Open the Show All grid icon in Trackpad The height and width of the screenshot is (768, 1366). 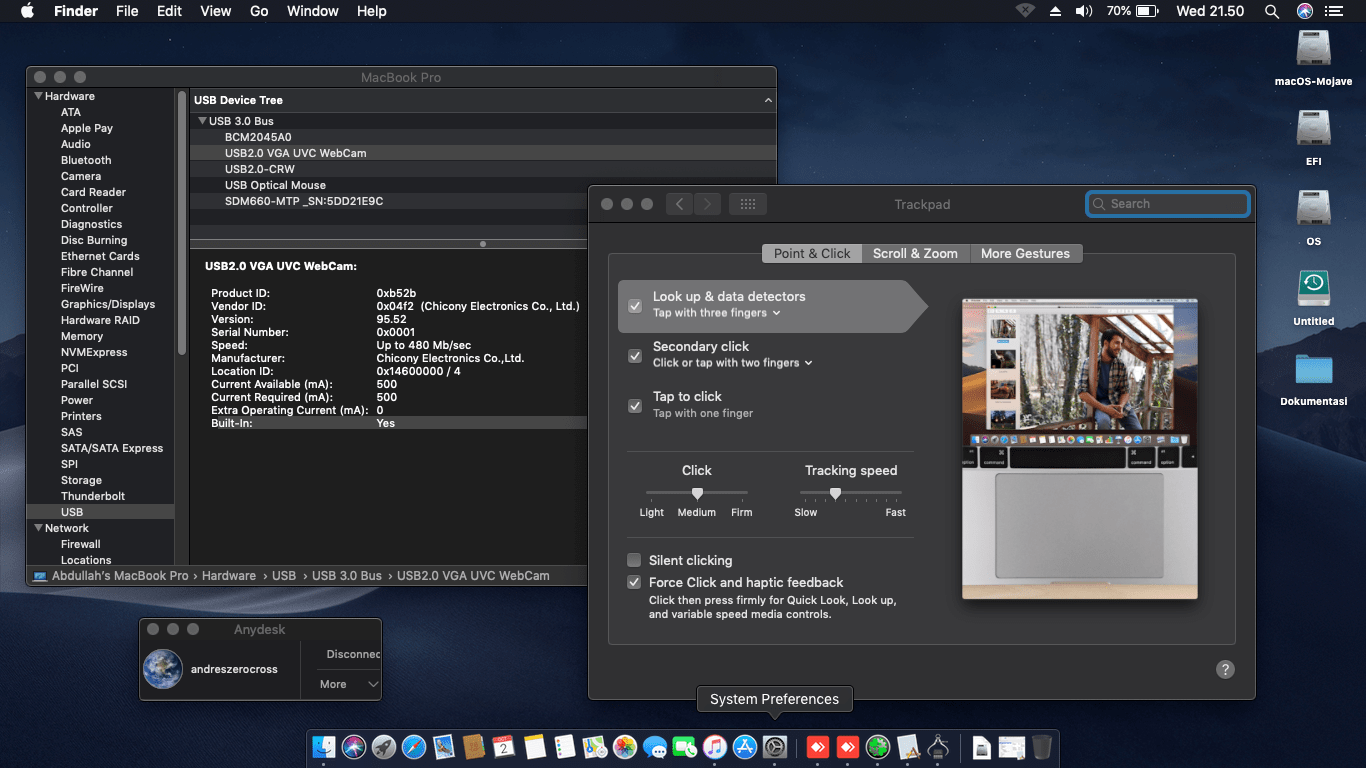(x=747, y=204)
